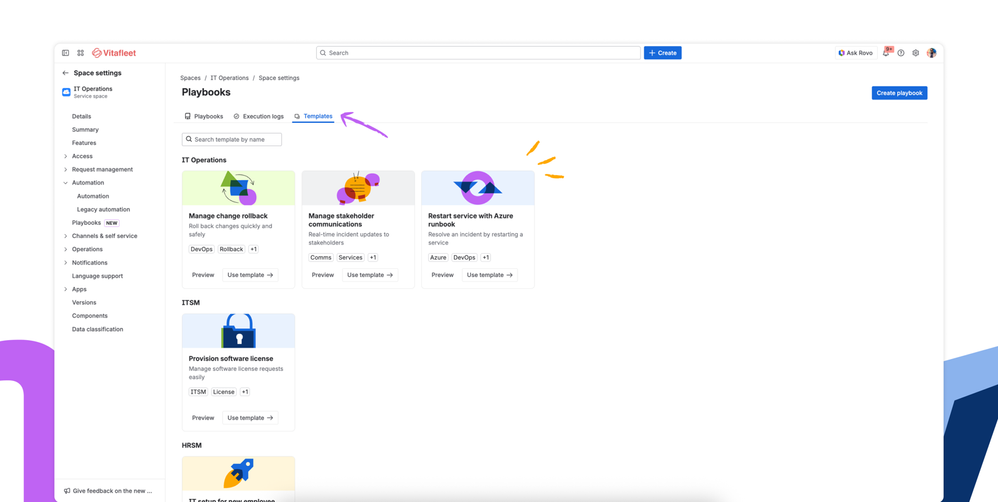The image size is (998, 502).
Task: Click the Vitafleet logo
Action: pos(114,53)
